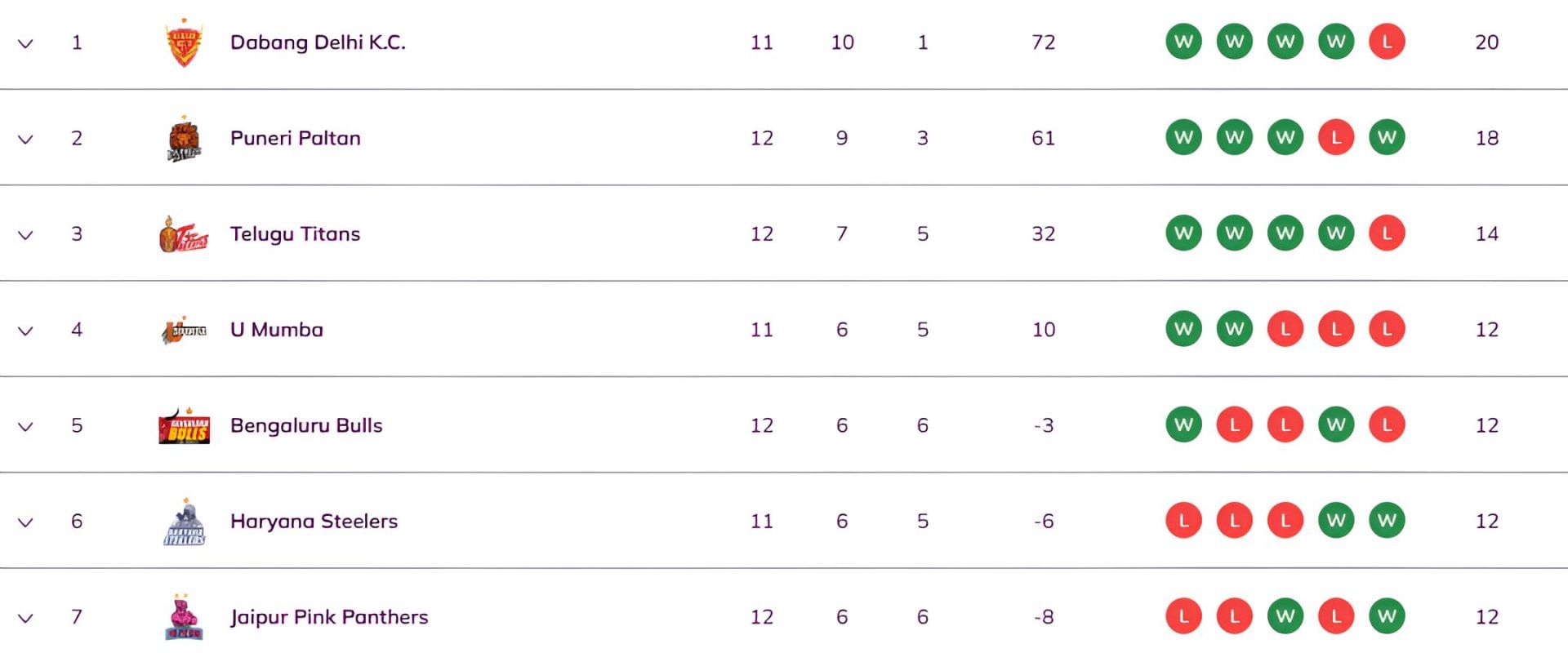Open the Bengaluru Bulls row chevron
This screenshot has width=1568, height=653.
(25, 426)
